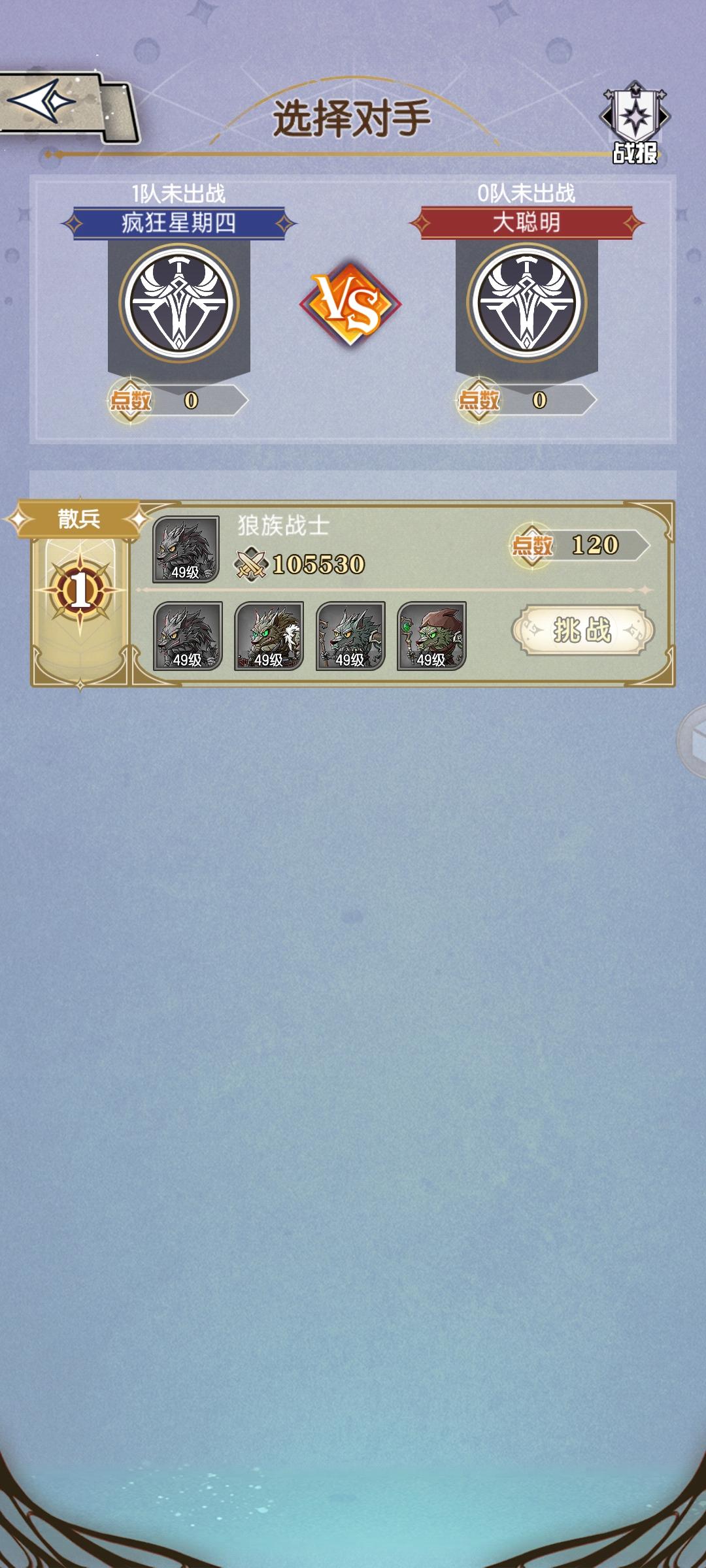This screenshot has width=706, height=1568.
Task: Tap the 散兵 label tag
Action: click(x=78, y=519)
